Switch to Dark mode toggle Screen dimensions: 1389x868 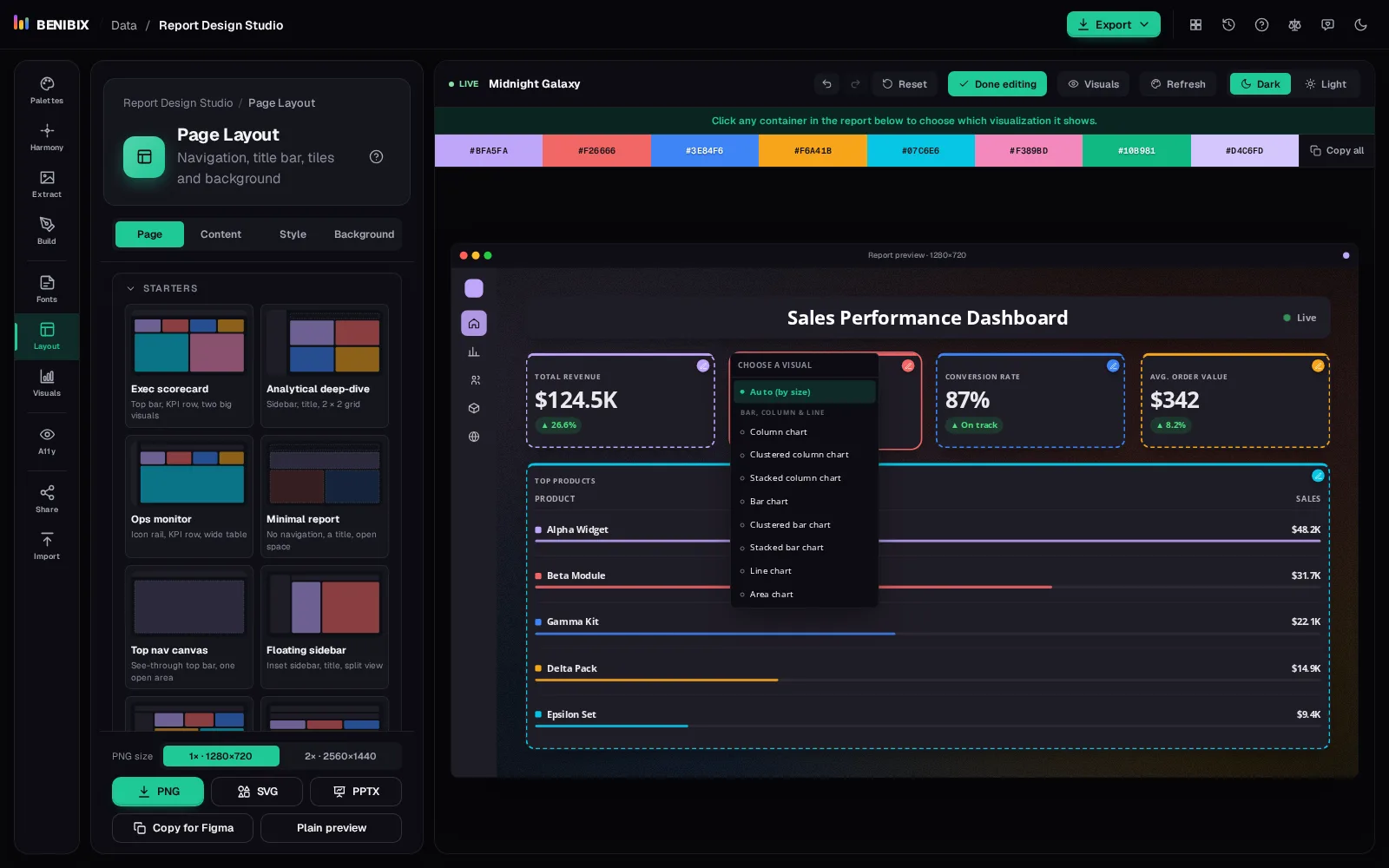click(x=1260, y=84)
